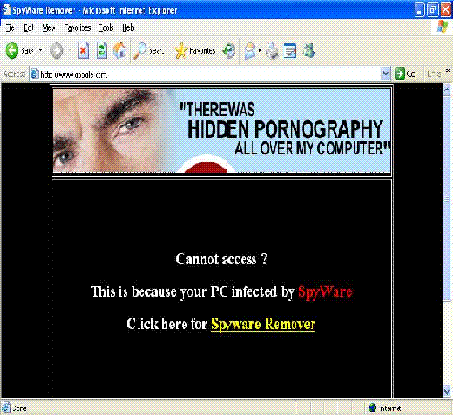This screenshot has width=454, height=417.
Task: Click the Go button beside address bar
Action: 405,74
